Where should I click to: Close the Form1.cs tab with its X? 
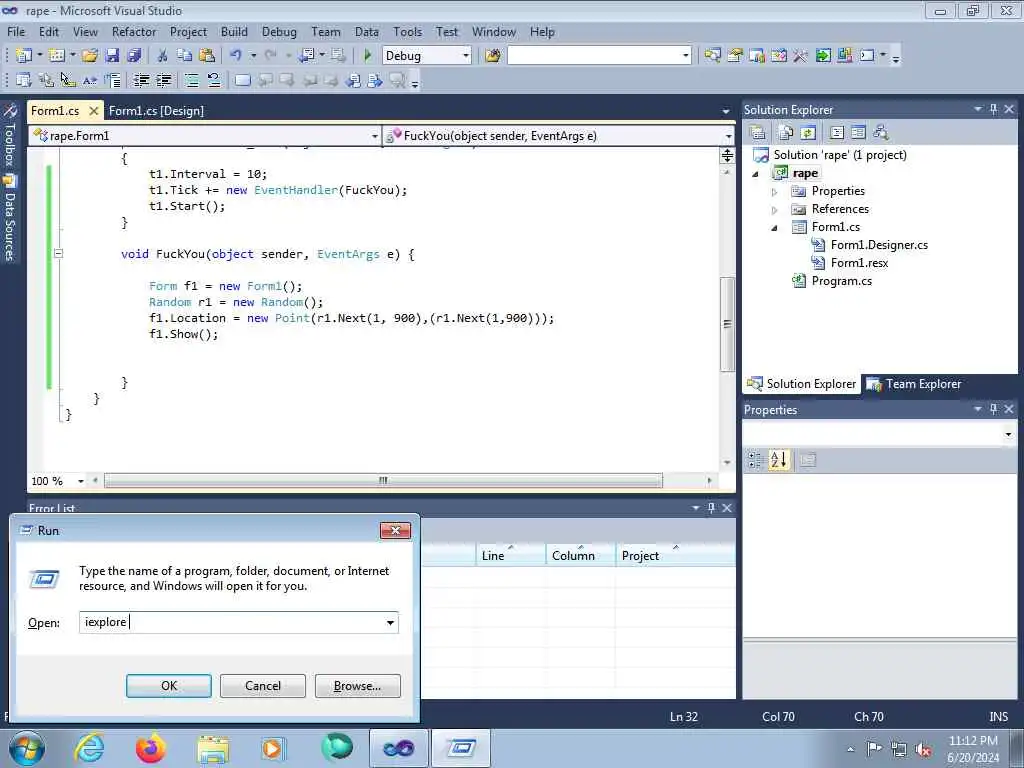93,110
